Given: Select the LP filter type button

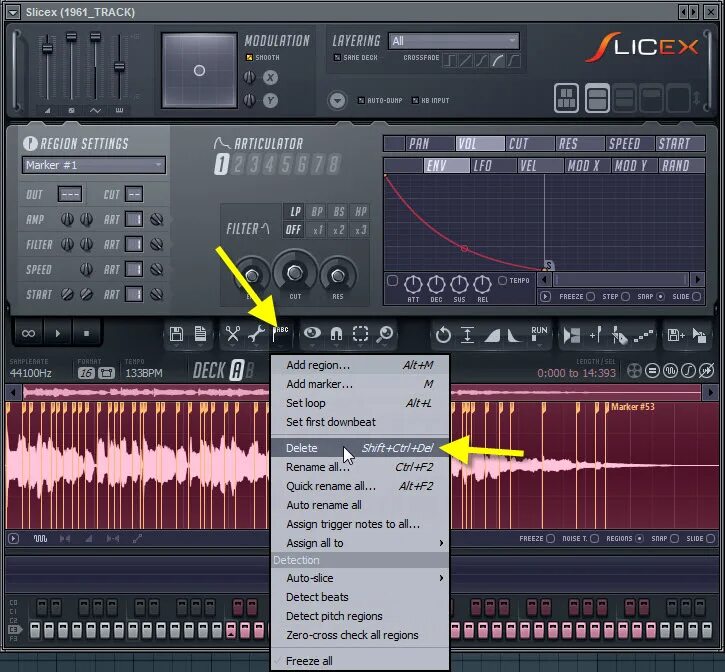Looking at the screenshot, I should click(x=295, y=212).
